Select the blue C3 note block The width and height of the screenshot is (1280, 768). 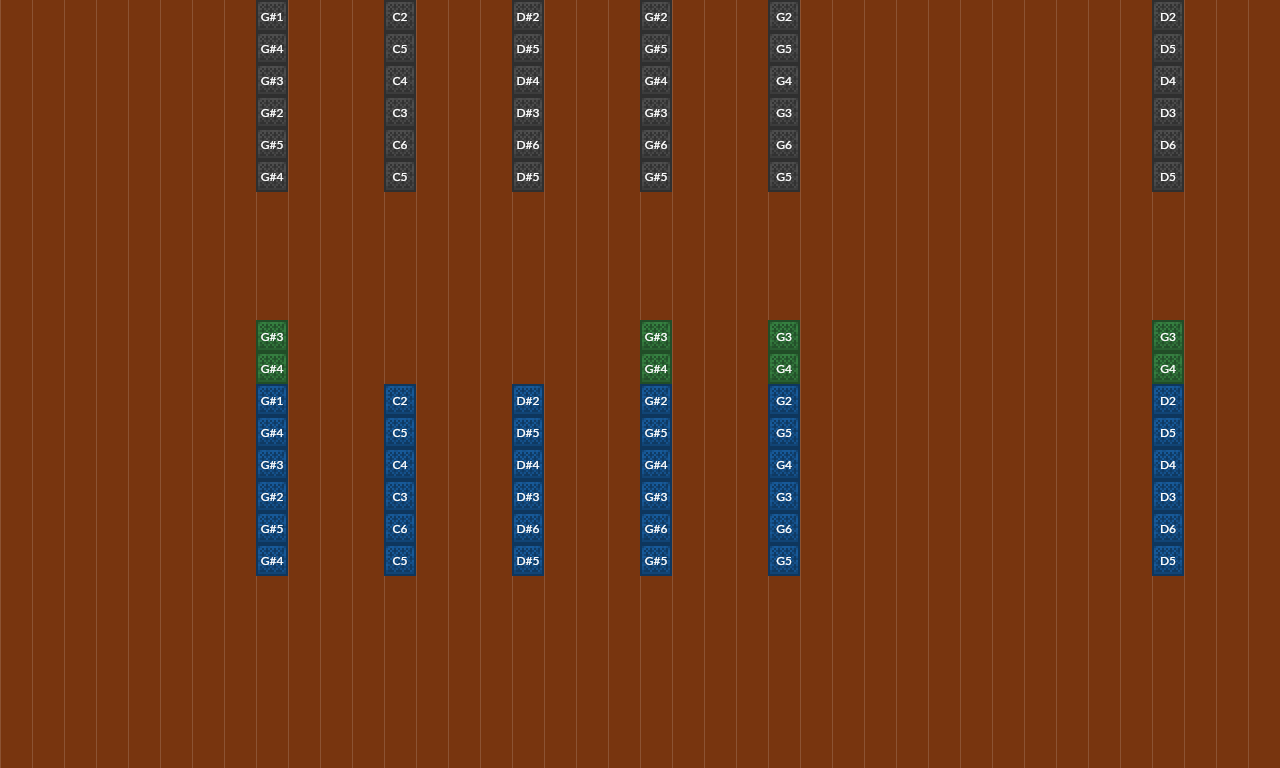click(400, 496)
